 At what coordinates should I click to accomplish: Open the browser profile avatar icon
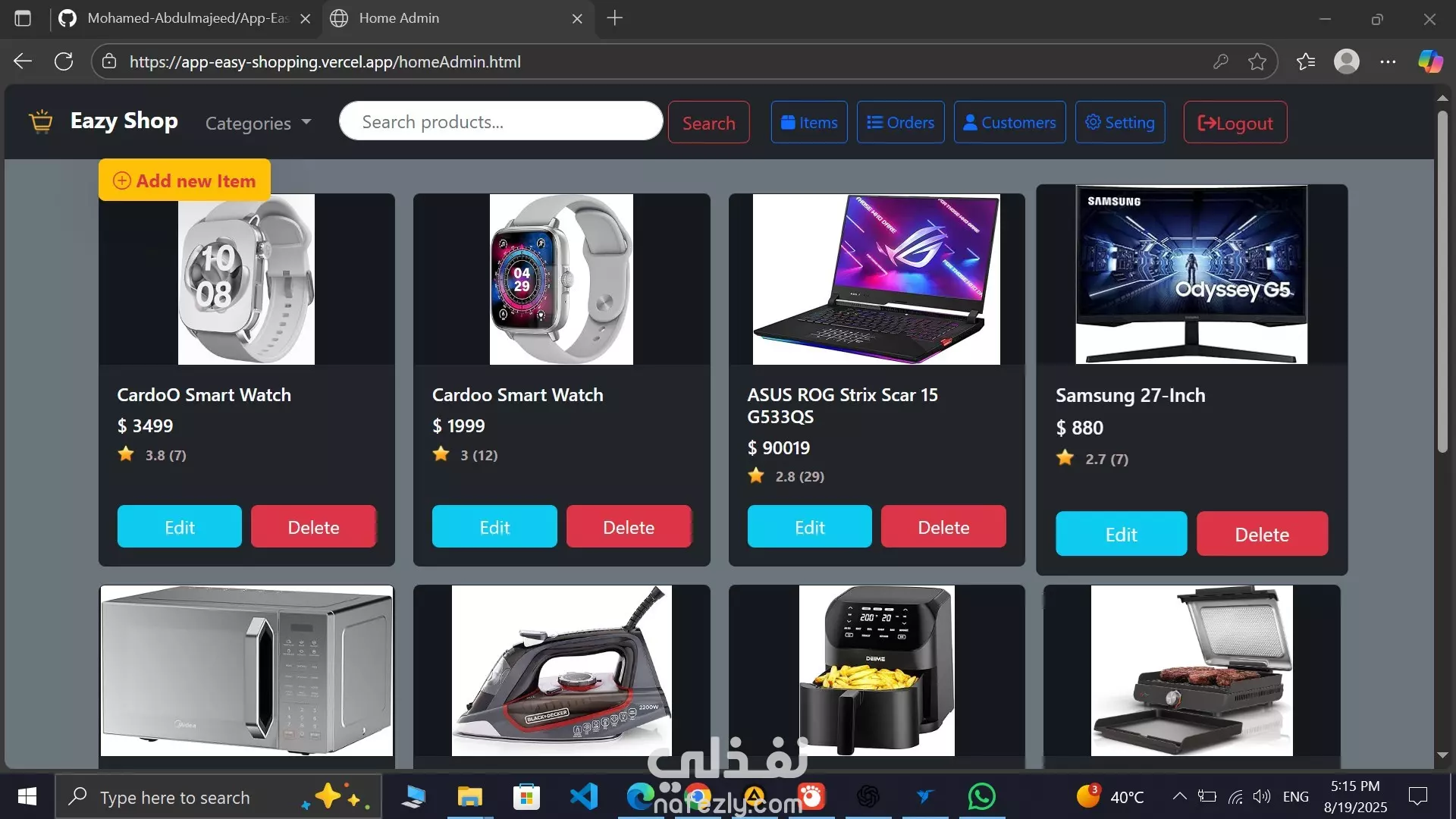click(x=1347, y=61)
